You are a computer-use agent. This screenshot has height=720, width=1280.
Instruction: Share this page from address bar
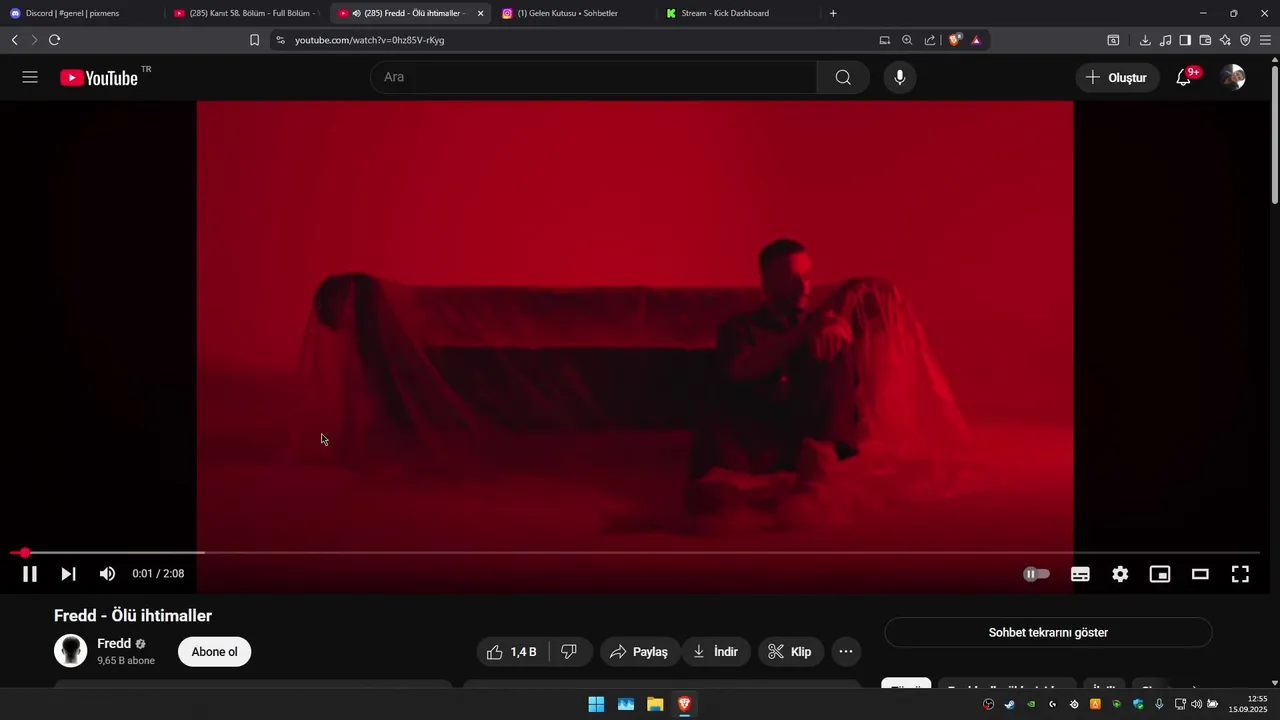930,40
